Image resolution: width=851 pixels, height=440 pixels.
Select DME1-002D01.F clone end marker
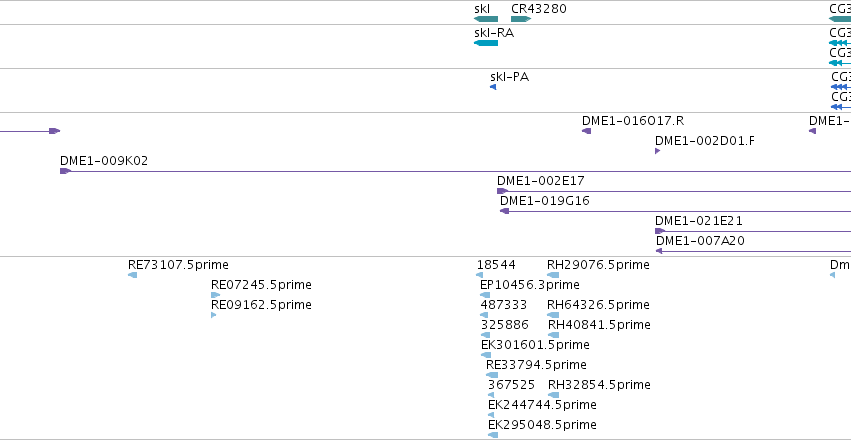point(657,151)
